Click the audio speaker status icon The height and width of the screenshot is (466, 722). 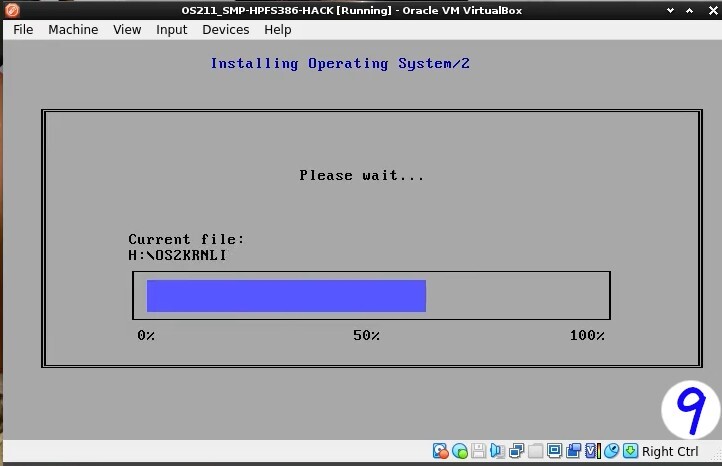497,451
